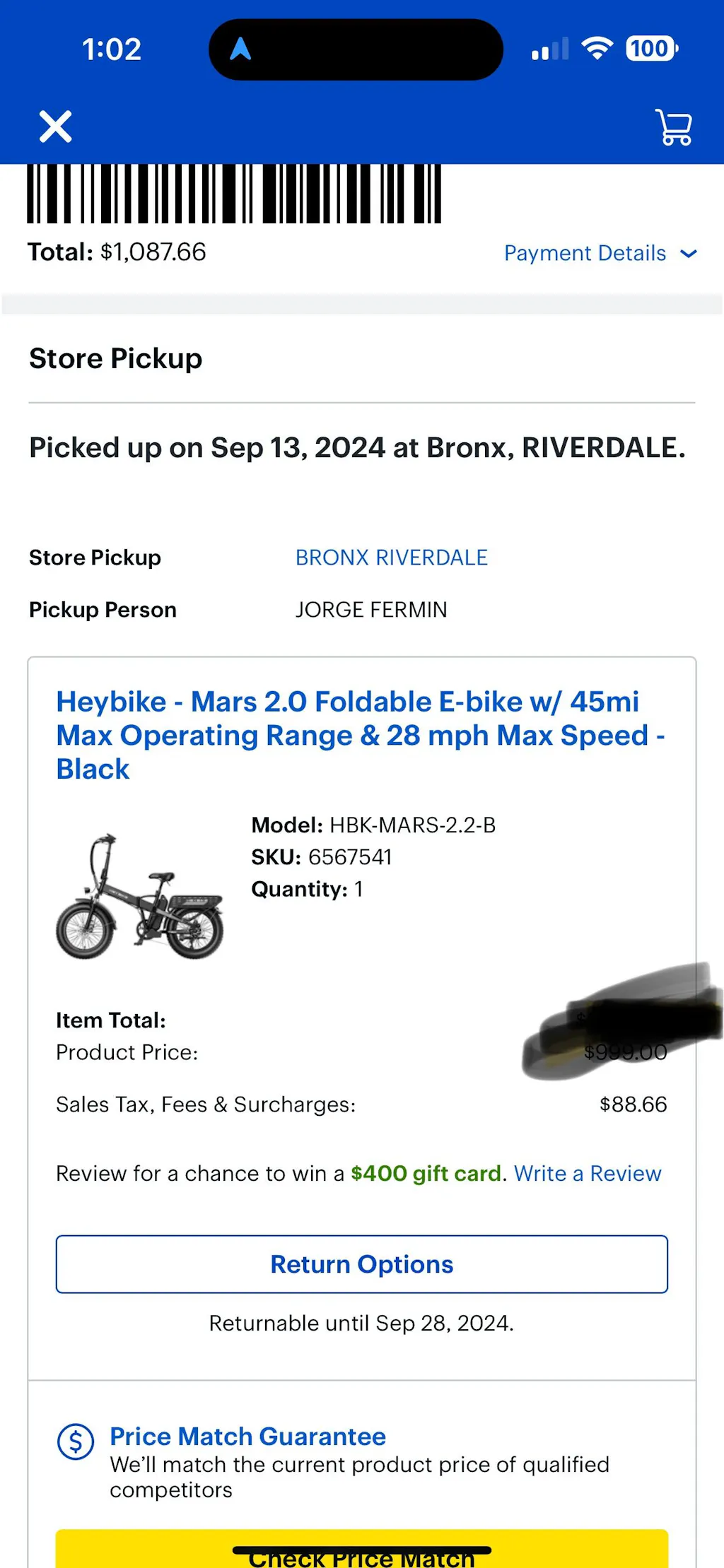Tap the Price Match Guarantee heading
The image size is (724, 1568).
[247, 1437]
